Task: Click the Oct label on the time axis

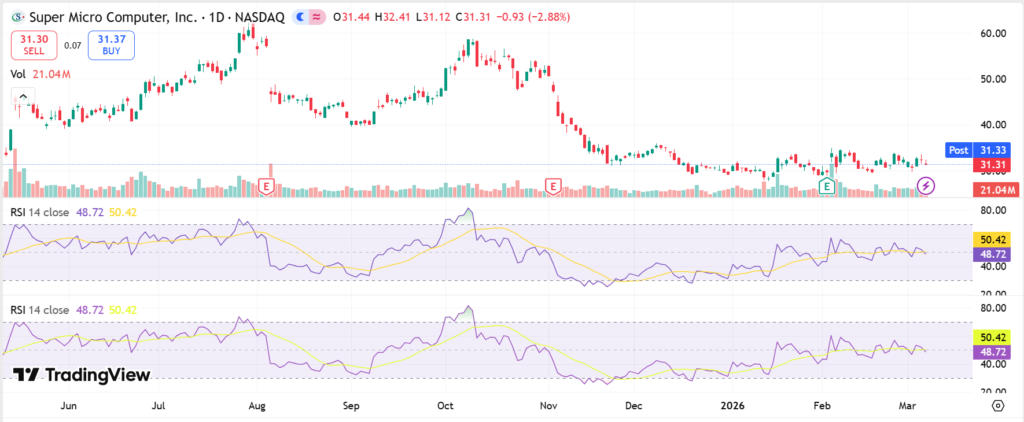Action: [x=445, y=405]
